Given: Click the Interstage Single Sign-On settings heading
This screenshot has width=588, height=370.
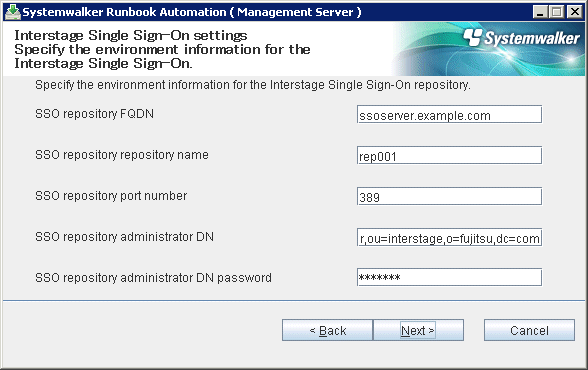Looking at the screenshot, I should pyautogui.click(x=130, y=36).
